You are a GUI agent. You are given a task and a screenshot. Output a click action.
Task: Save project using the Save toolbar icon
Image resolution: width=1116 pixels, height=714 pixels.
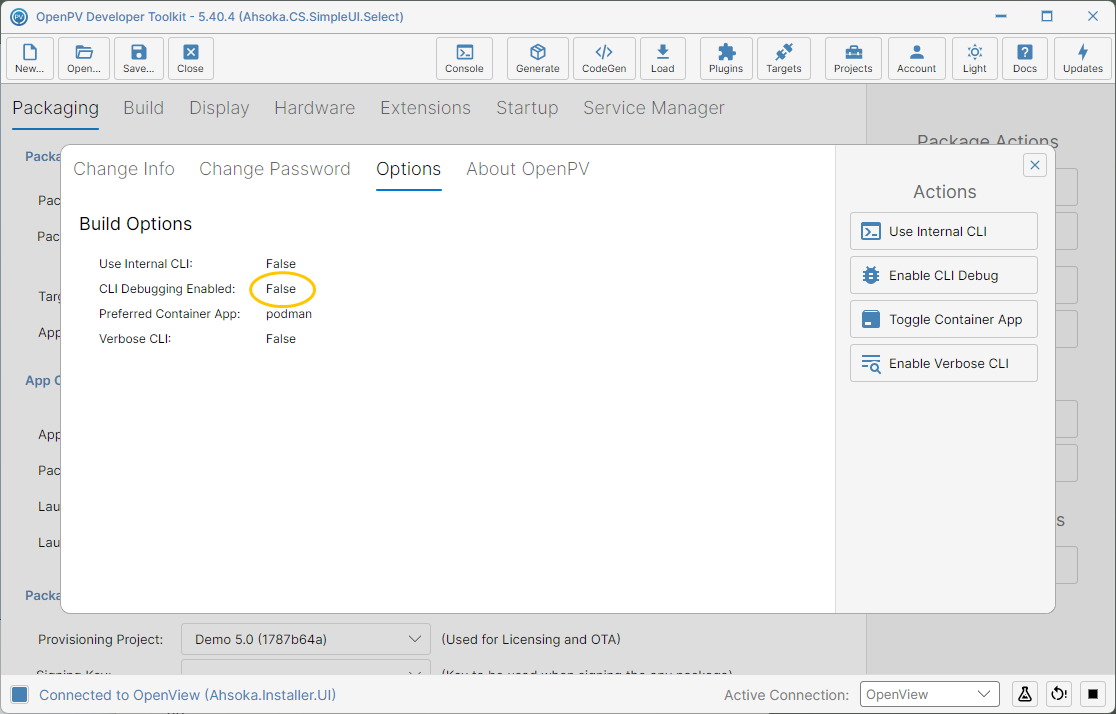139,58
